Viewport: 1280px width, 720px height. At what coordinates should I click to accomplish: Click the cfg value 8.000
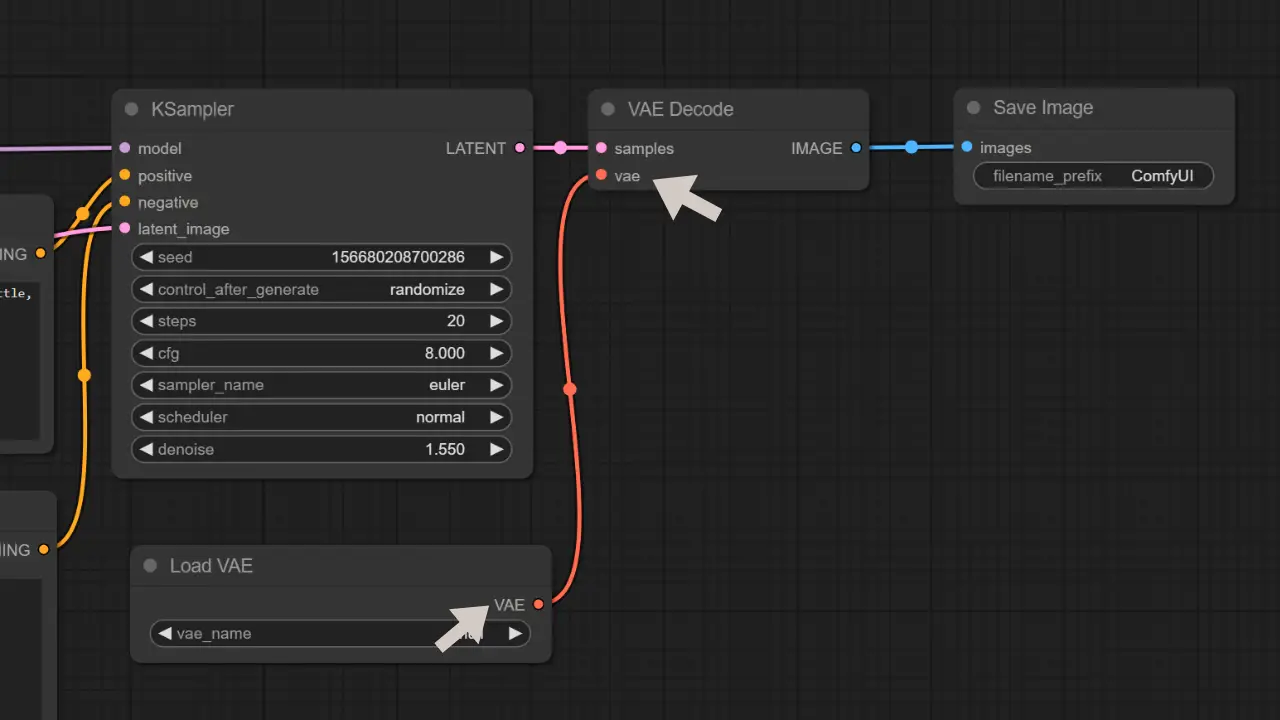click(445, 353)
